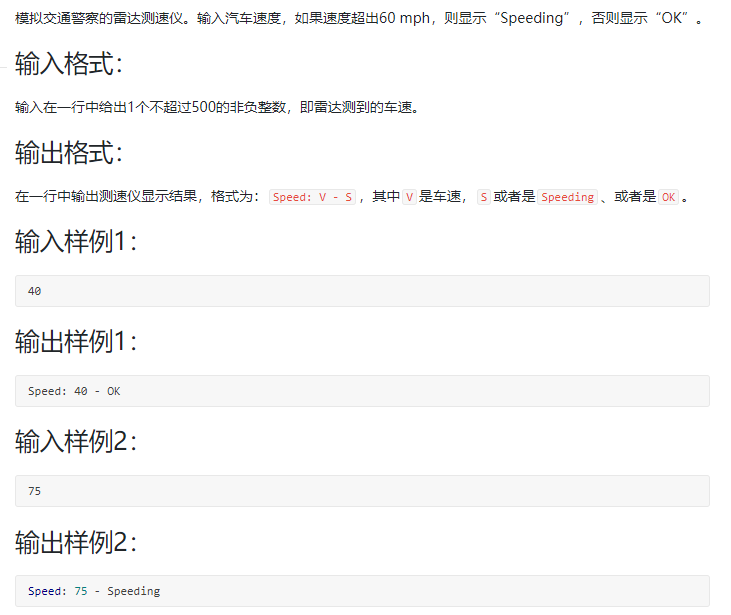Select the heading 输入格式:
Viewport: 731px width, 615px height.
pyautogui.click(x=69, y=63)
